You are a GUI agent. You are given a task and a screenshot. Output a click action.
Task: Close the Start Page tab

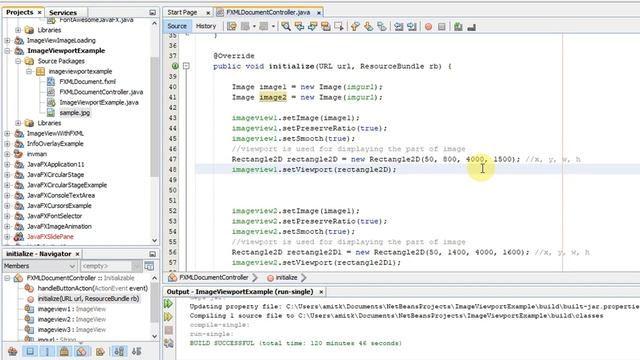pyautogui.click(x=208, y=13)
